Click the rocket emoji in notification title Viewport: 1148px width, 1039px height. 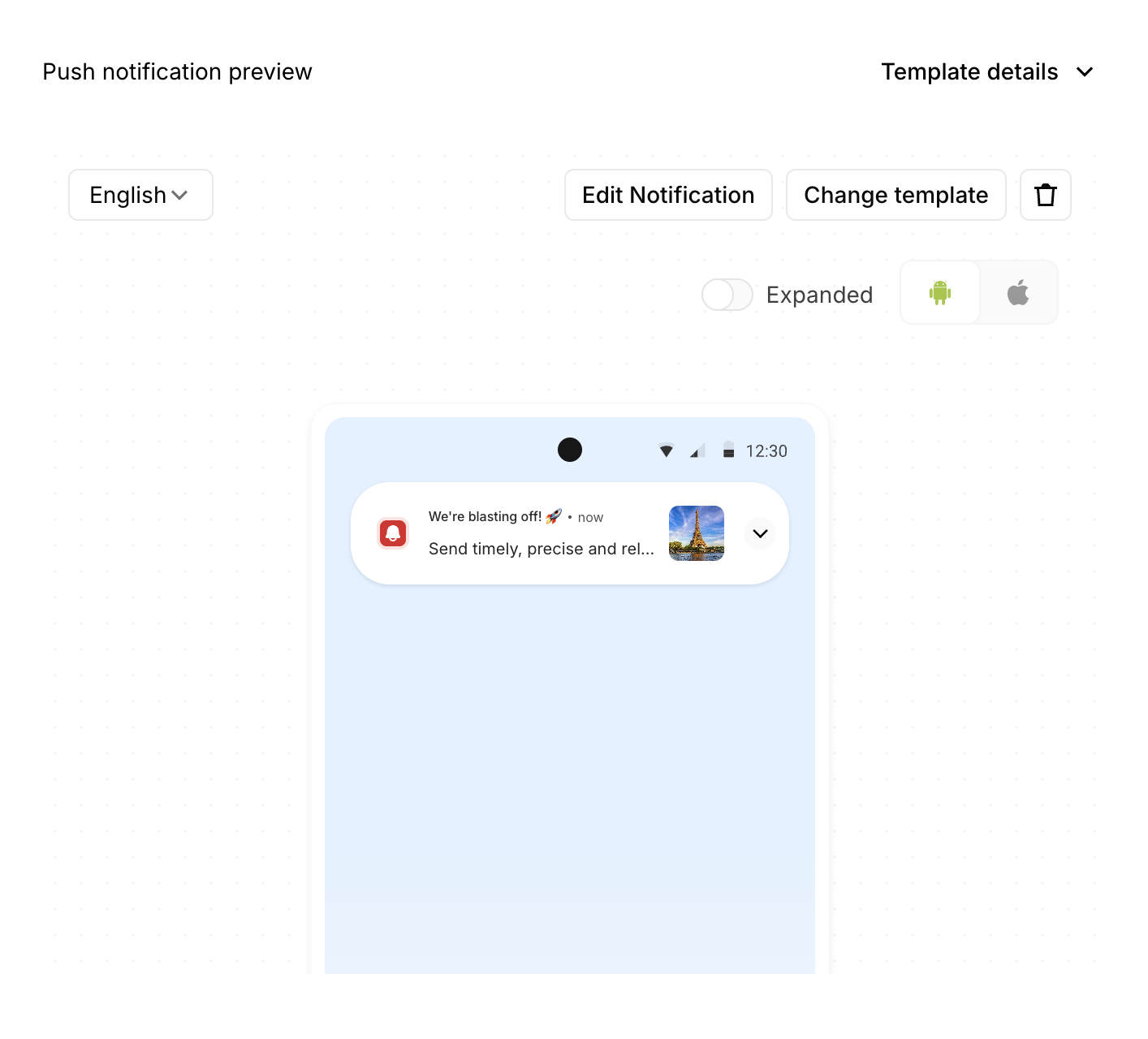click(554, 516)
